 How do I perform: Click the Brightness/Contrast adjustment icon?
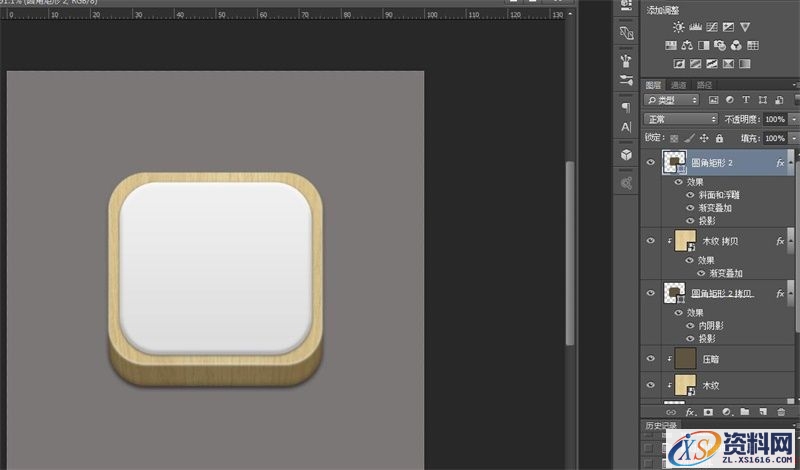679,27
